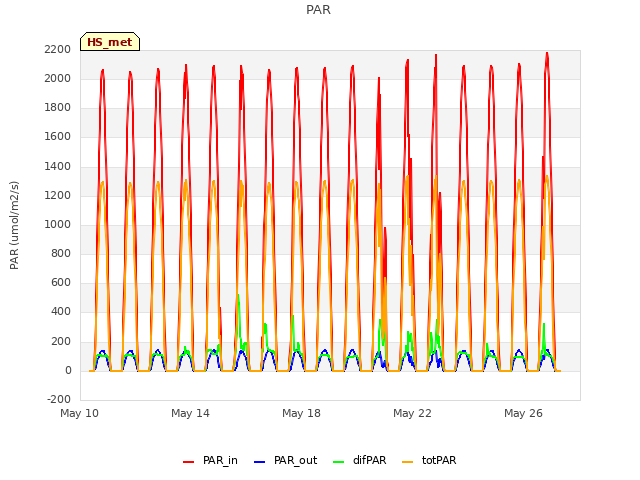This screenshot has height=480, width=640.
Task: Click the -200 y-axis tick label
Action: (x=59, y=399)
